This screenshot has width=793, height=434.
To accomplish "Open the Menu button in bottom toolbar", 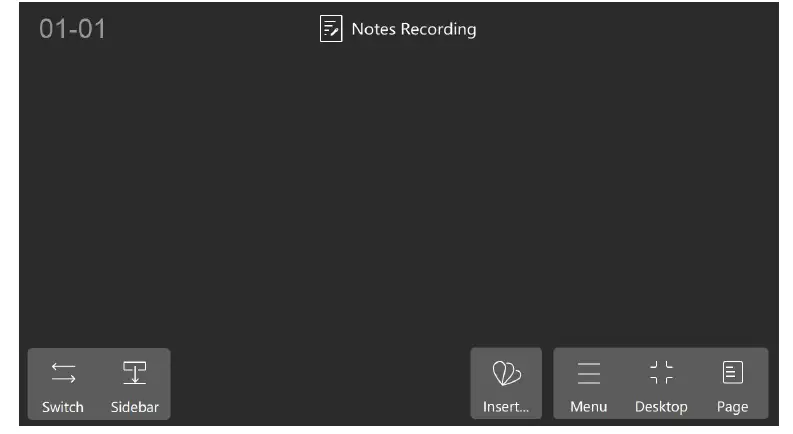I will tap(589, 384).
